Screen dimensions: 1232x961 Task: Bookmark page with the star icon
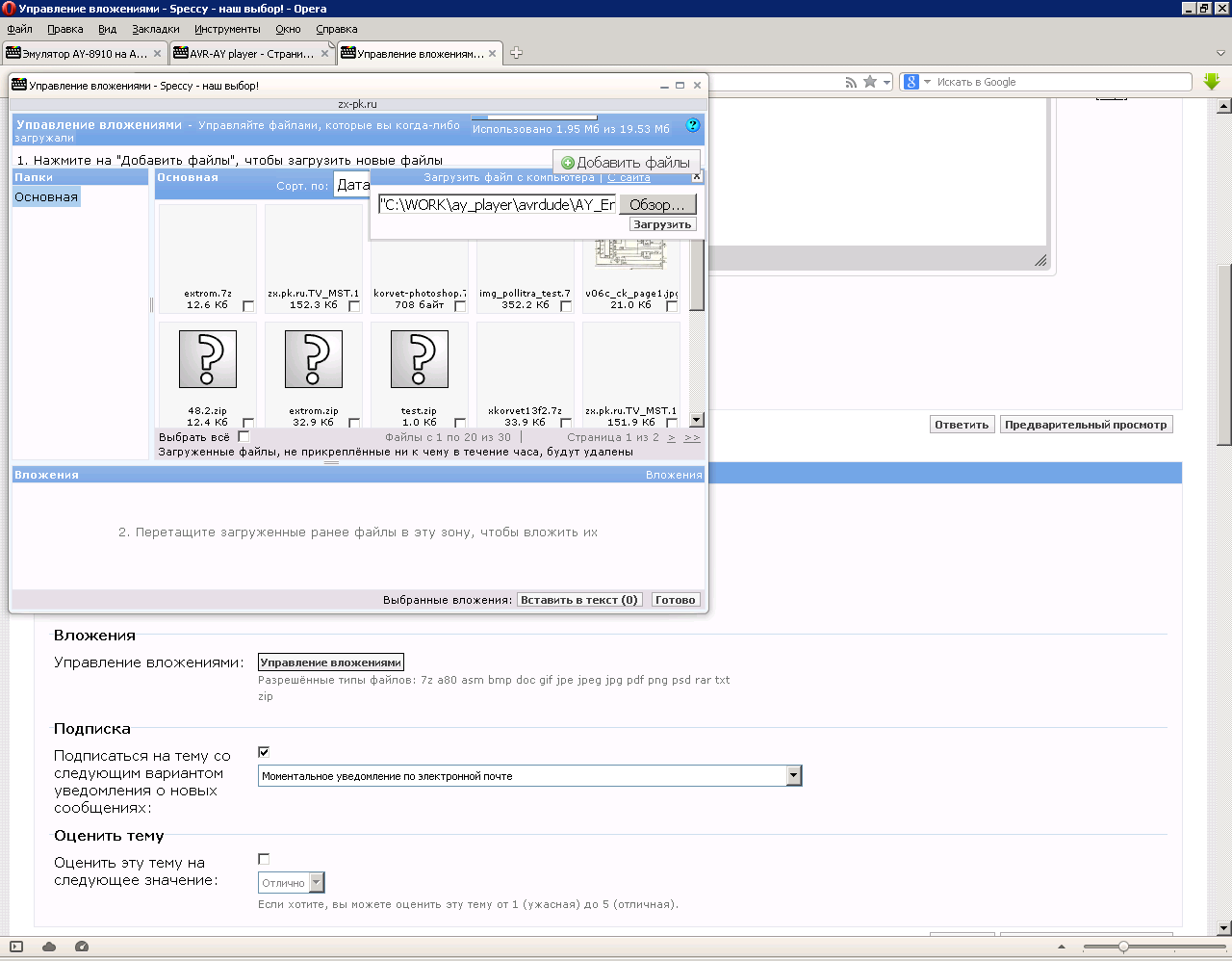click(870, 83)
